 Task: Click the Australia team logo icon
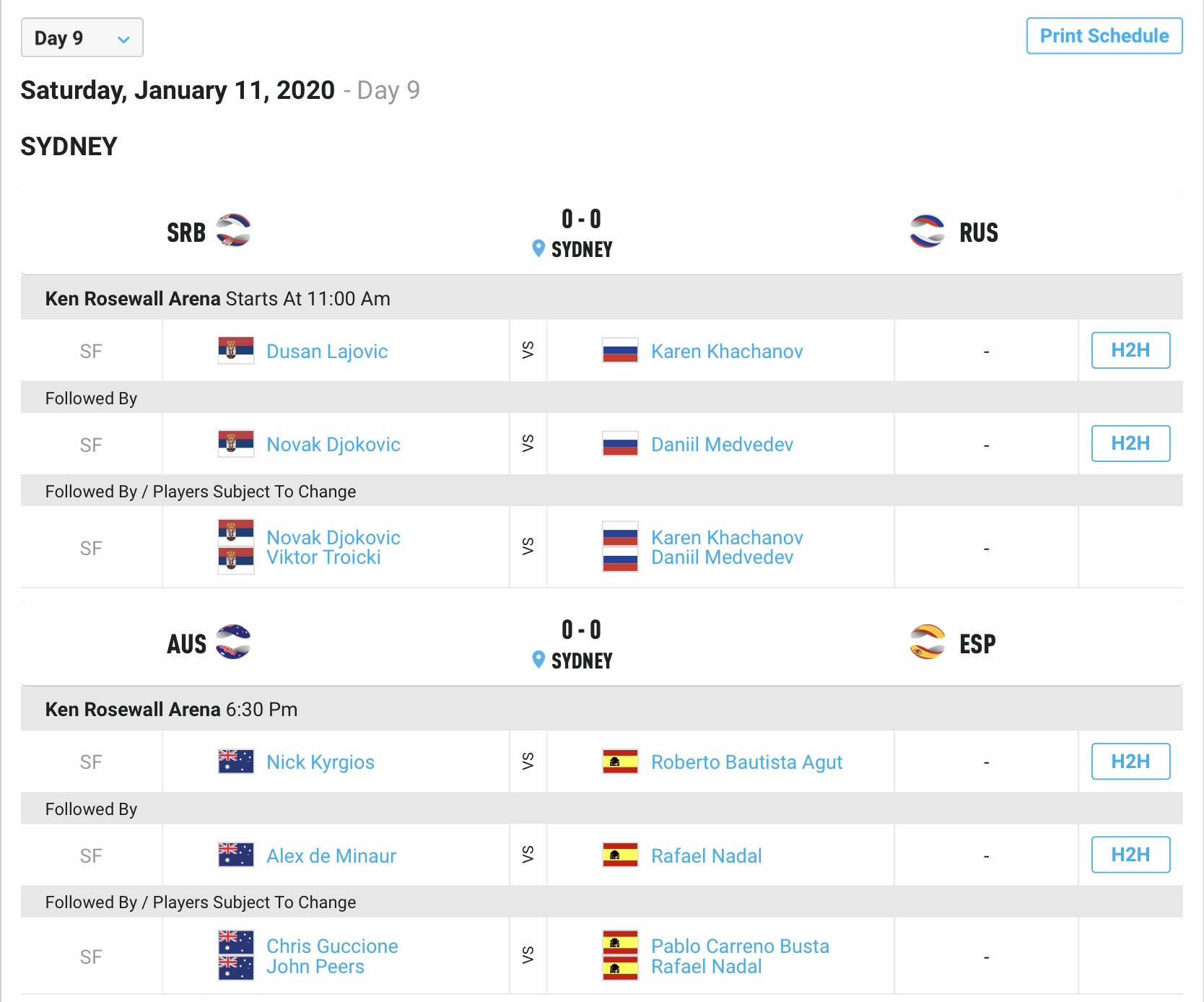click(233, 642)
